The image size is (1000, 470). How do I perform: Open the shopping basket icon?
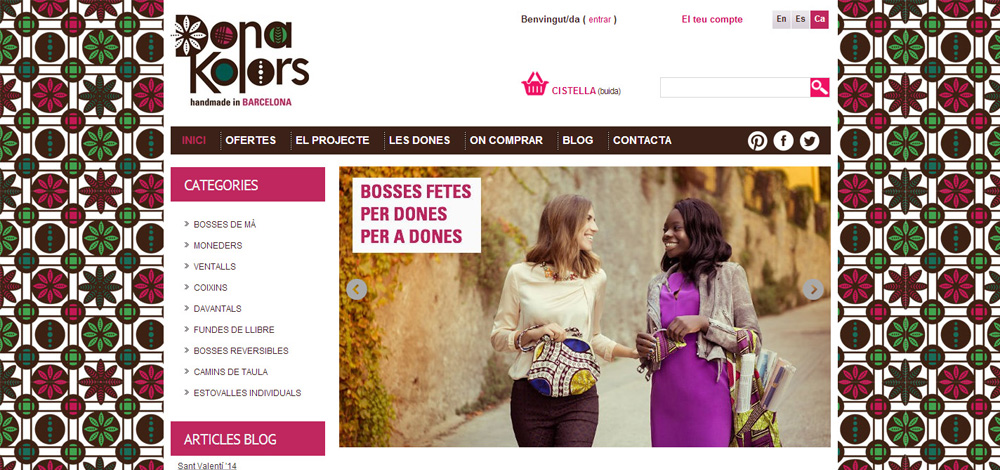tap(534, 84)
